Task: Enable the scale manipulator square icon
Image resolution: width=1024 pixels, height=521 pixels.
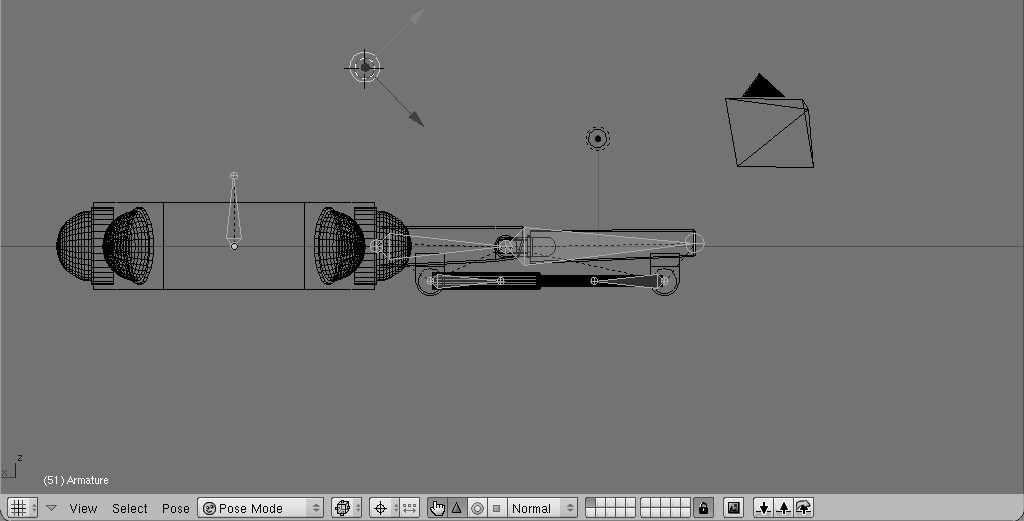Action: 496,508
